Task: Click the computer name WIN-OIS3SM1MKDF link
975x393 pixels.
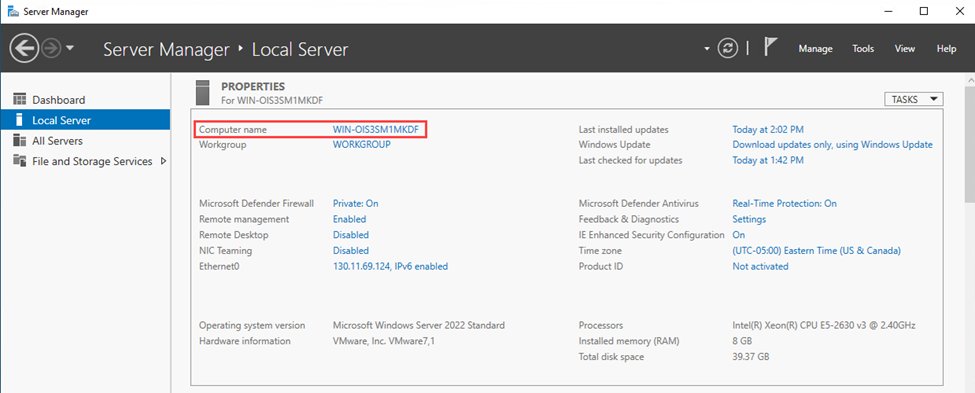Action: tap(376, 129)
